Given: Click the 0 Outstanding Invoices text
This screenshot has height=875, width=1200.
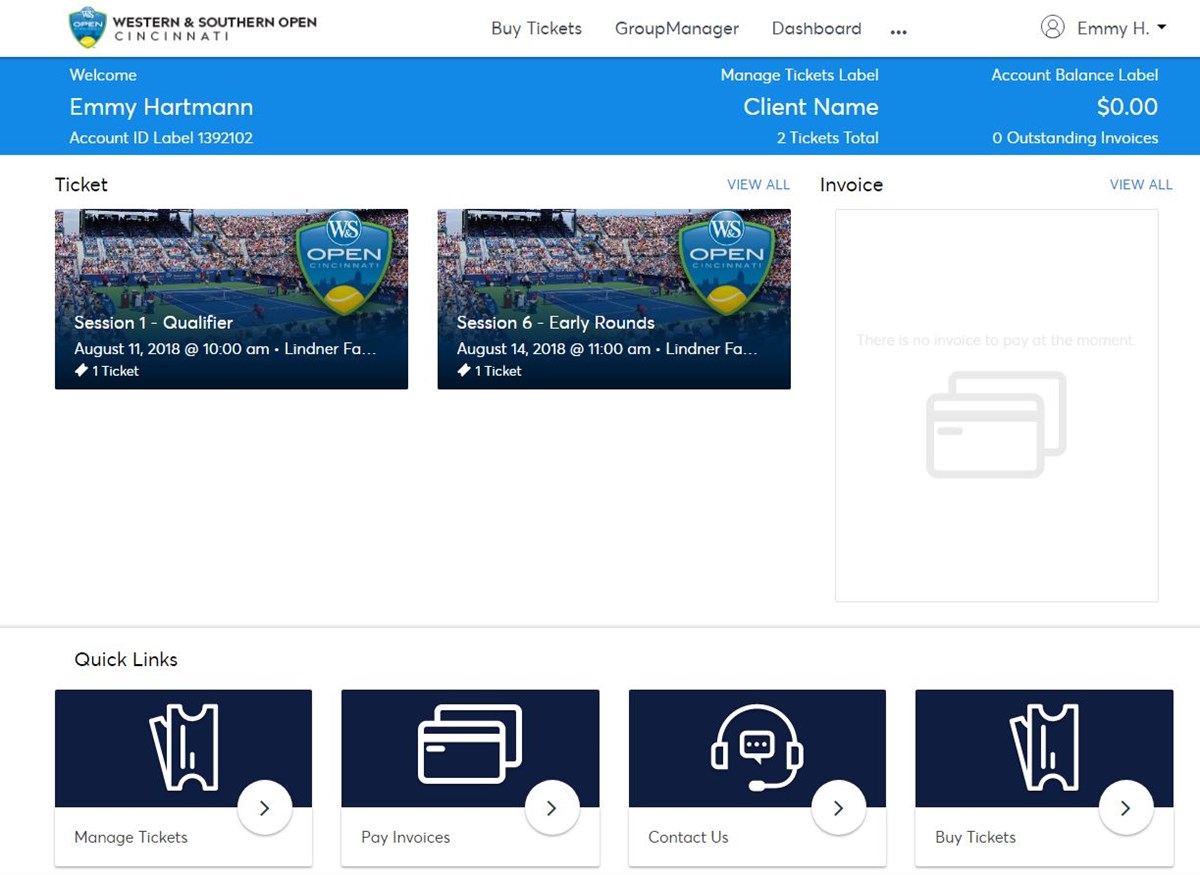Looking at the screenshot, I should [1075, 138].
